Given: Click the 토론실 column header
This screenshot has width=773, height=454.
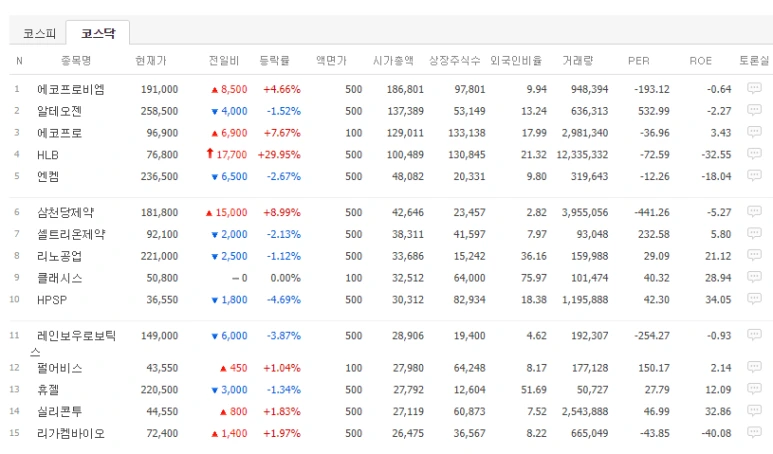Looking at the screenshot, I should (754, 61).
